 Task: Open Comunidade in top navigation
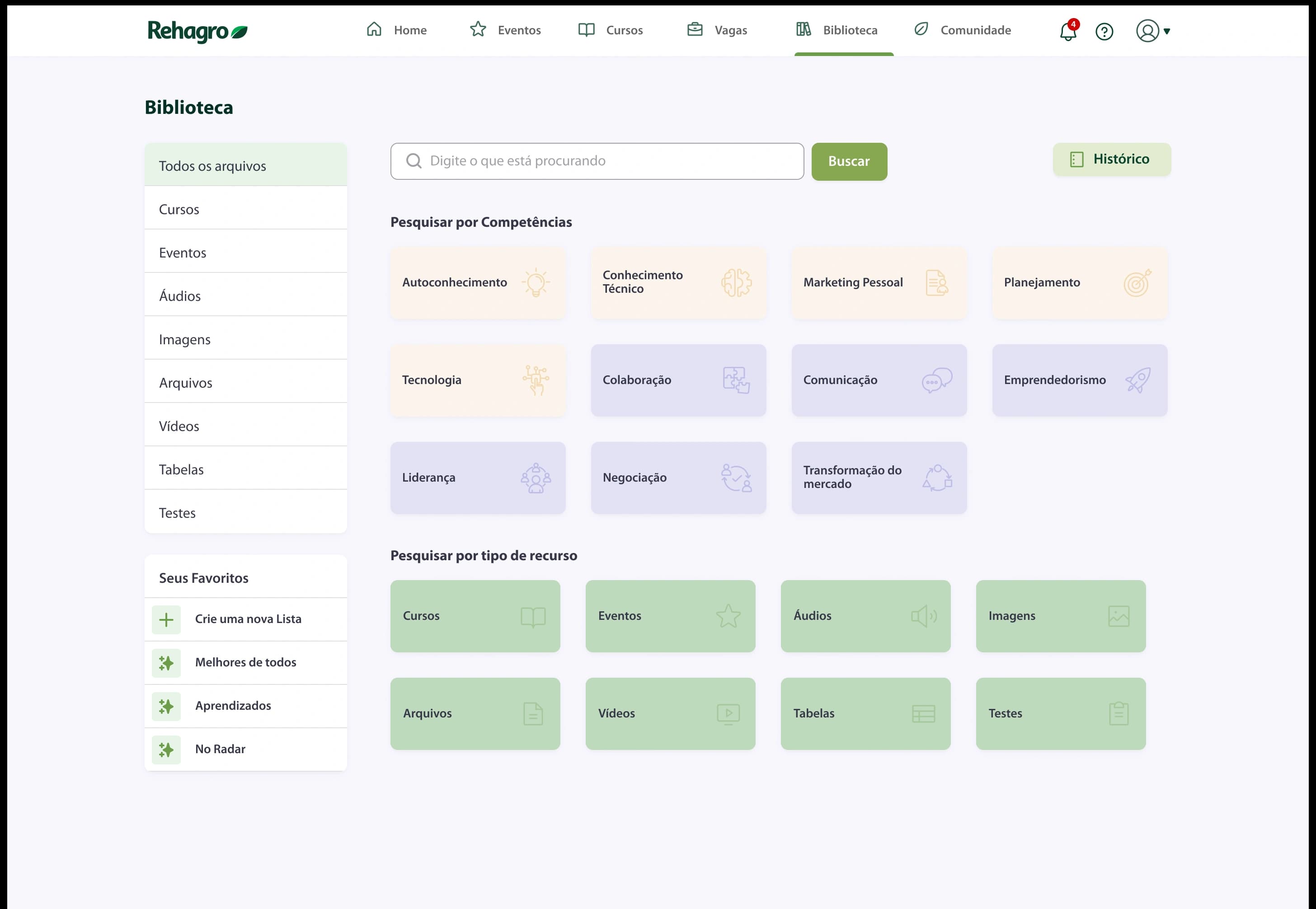click(962, 30)
